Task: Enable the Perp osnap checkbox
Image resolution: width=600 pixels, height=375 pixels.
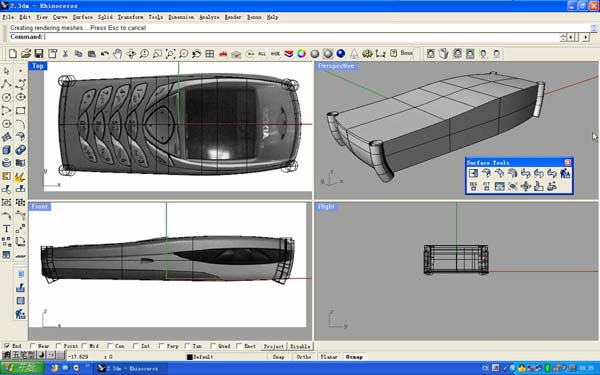Action: pyautogui.click(x=161, y=346)
